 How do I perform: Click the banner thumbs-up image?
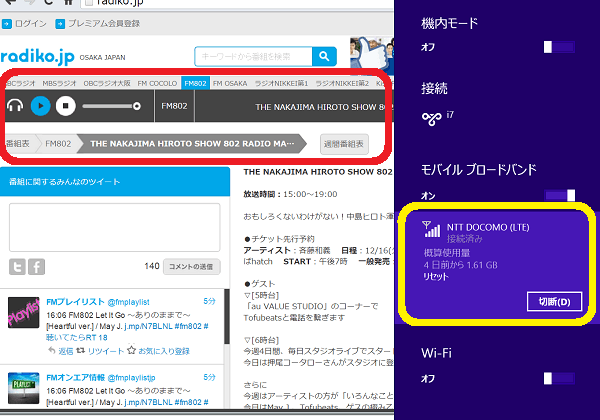click(372, 54)
